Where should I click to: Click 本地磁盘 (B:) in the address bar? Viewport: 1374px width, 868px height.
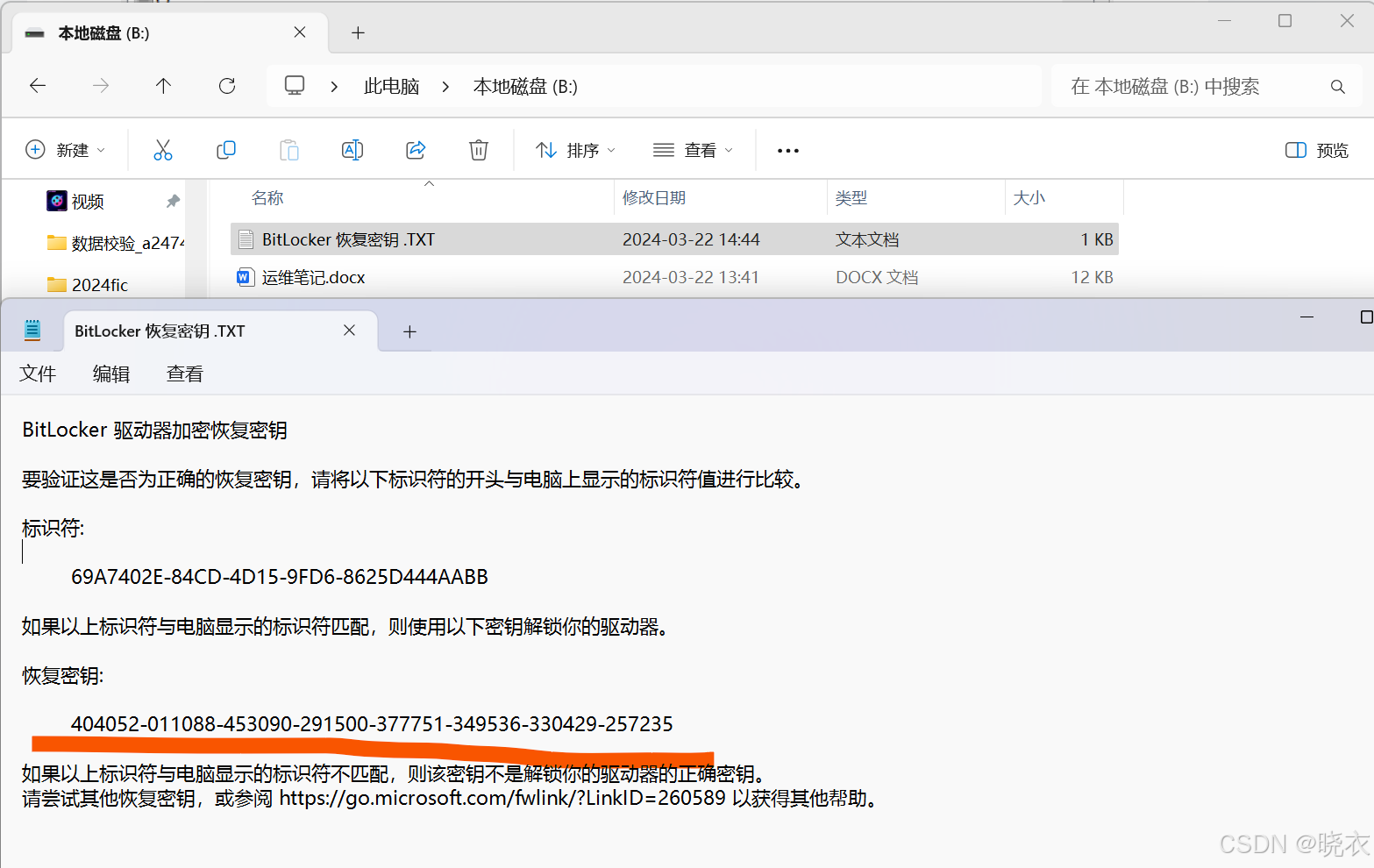click(525, 86)
